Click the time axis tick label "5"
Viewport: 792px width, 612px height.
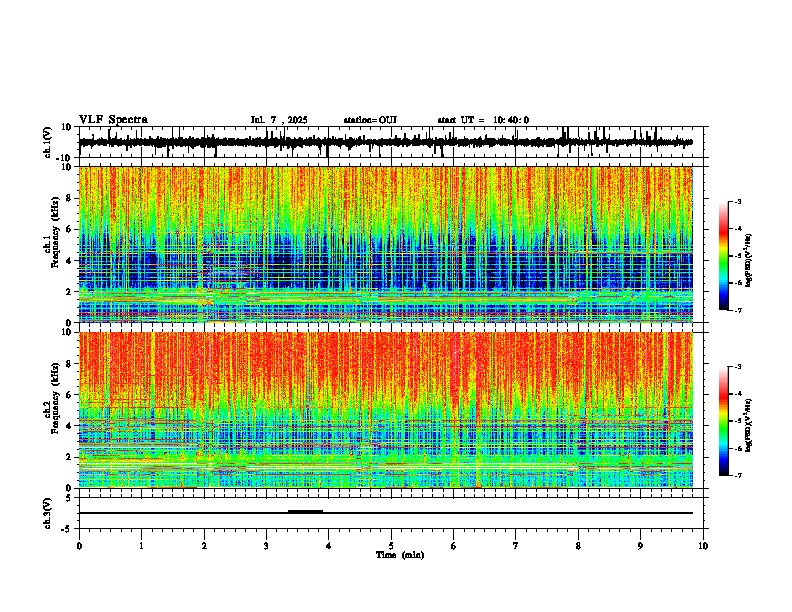[391, 546]
